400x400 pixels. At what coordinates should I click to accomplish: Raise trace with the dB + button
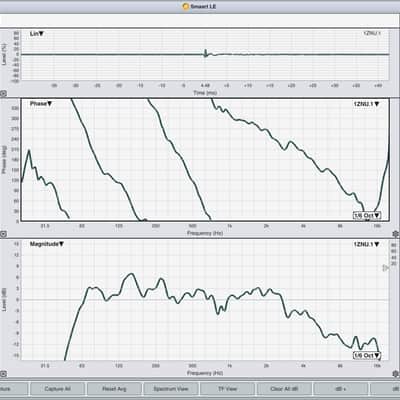tap(341, 389)
